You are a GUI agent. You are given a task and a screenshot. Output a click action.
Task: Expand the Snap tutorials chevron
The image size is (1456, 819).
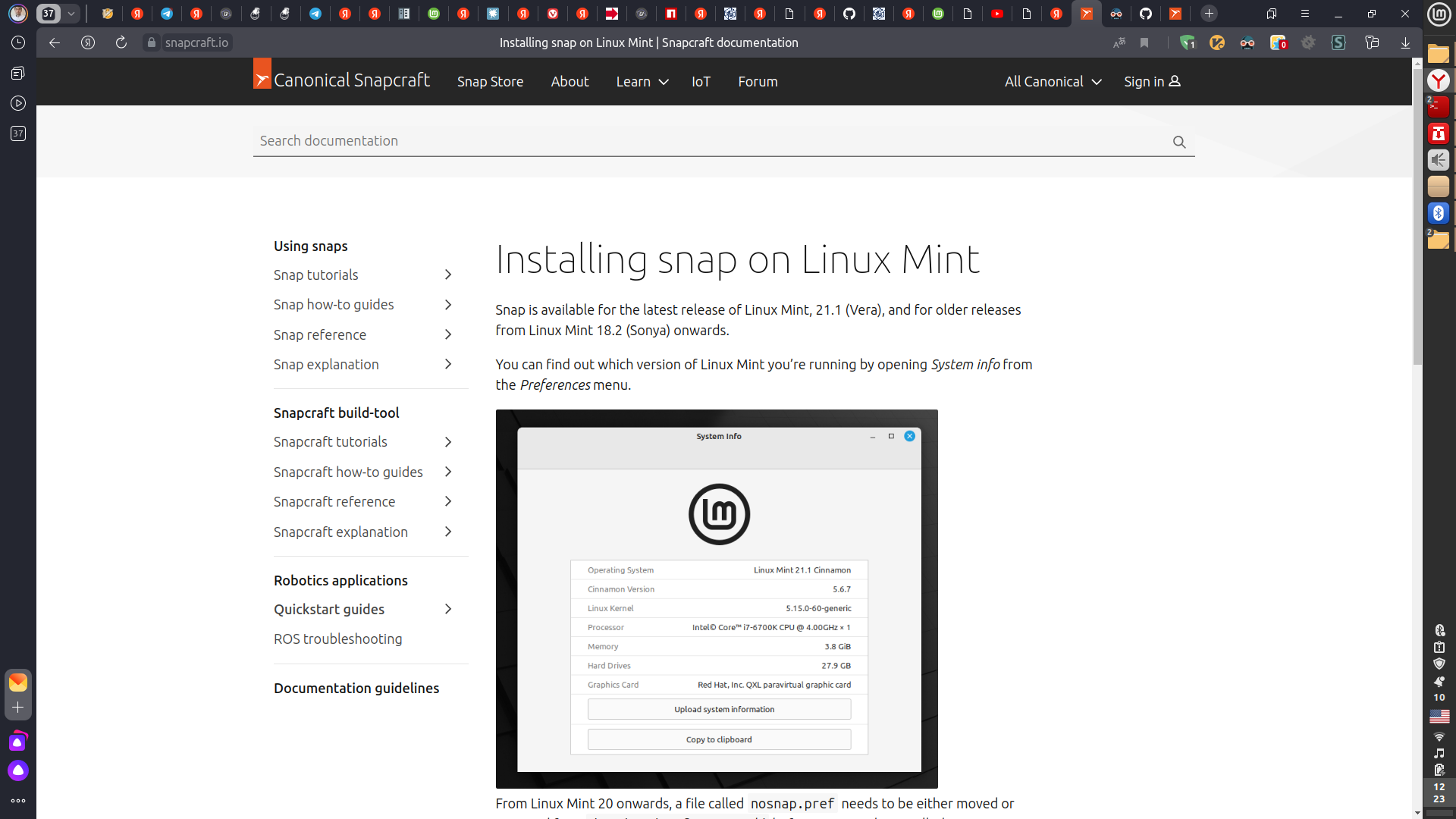pyautogui.click(x=449, y=275)
